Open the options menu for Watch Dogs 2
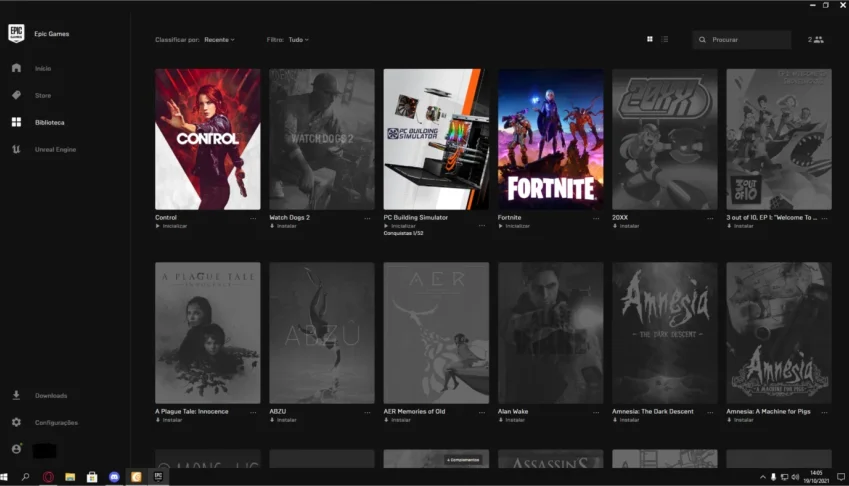849x486 pixels. 367,218
